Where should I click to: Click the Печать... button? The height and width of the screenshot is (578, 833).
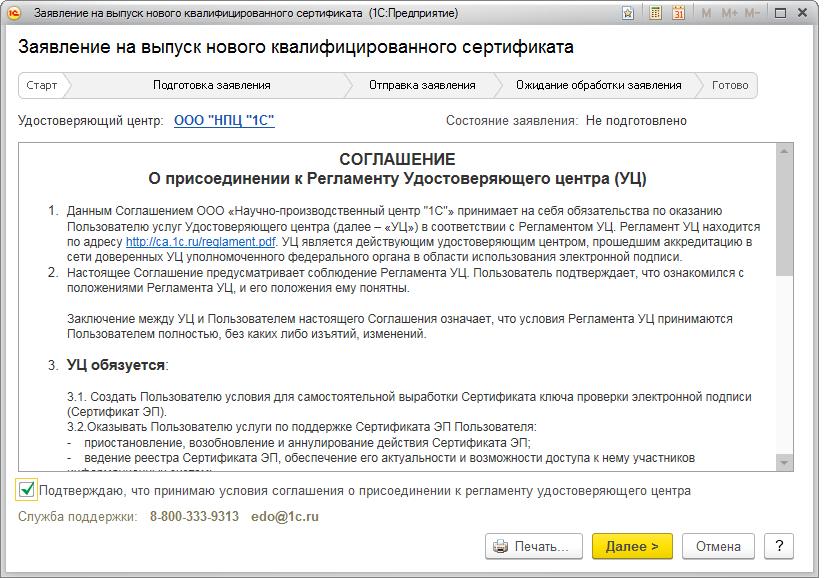[533, 546]
